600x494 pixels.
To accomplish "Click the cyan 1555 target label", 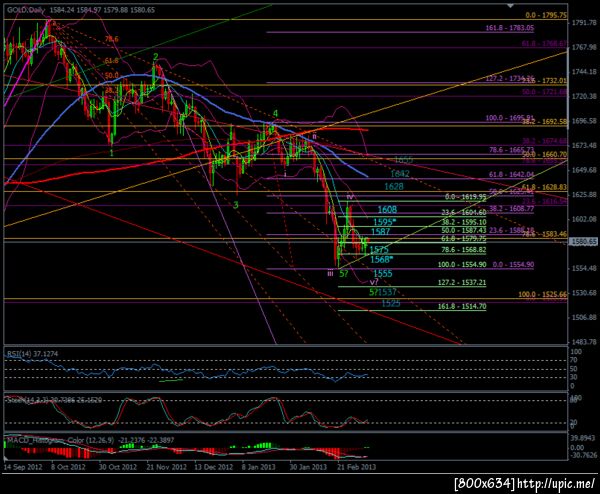I will coord(383,274).
